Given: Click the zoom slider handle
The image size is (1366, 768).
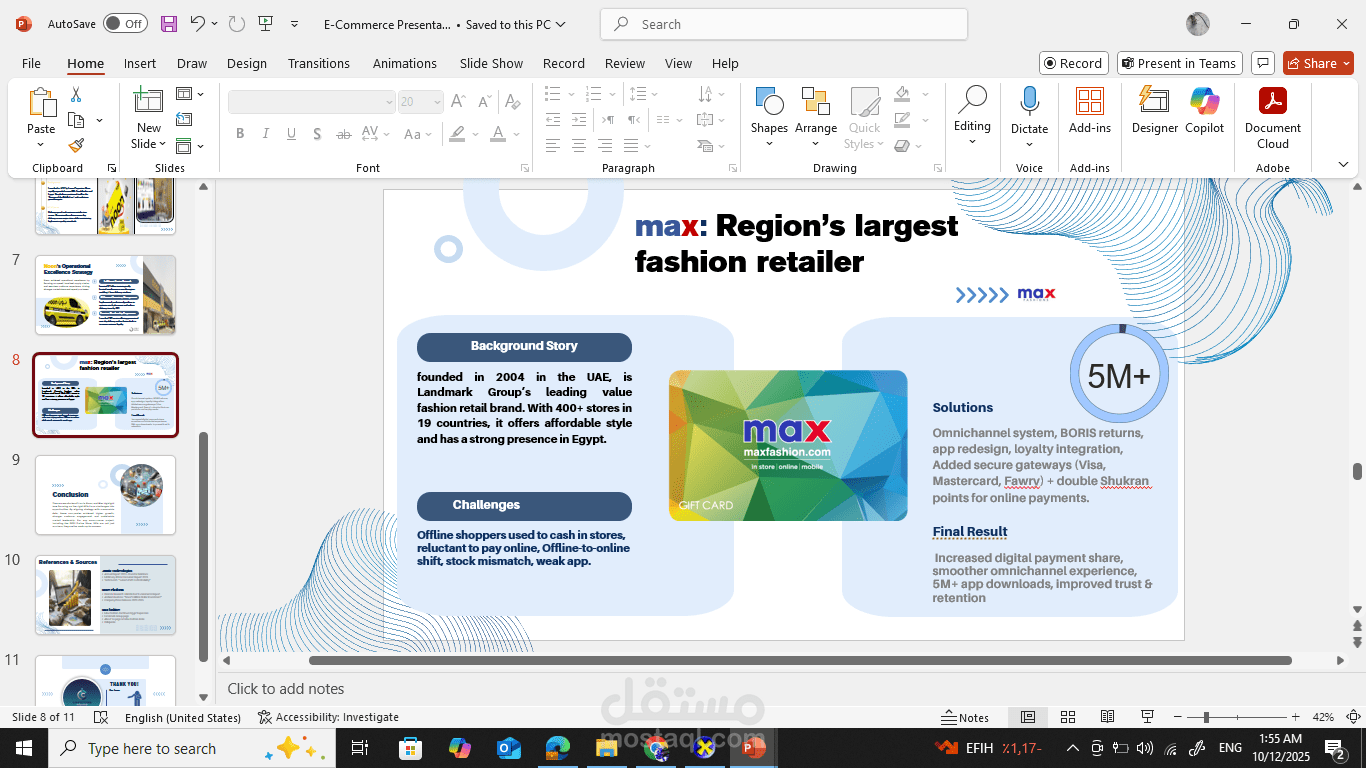Looking at the screenshot, I should [1206, 717].
